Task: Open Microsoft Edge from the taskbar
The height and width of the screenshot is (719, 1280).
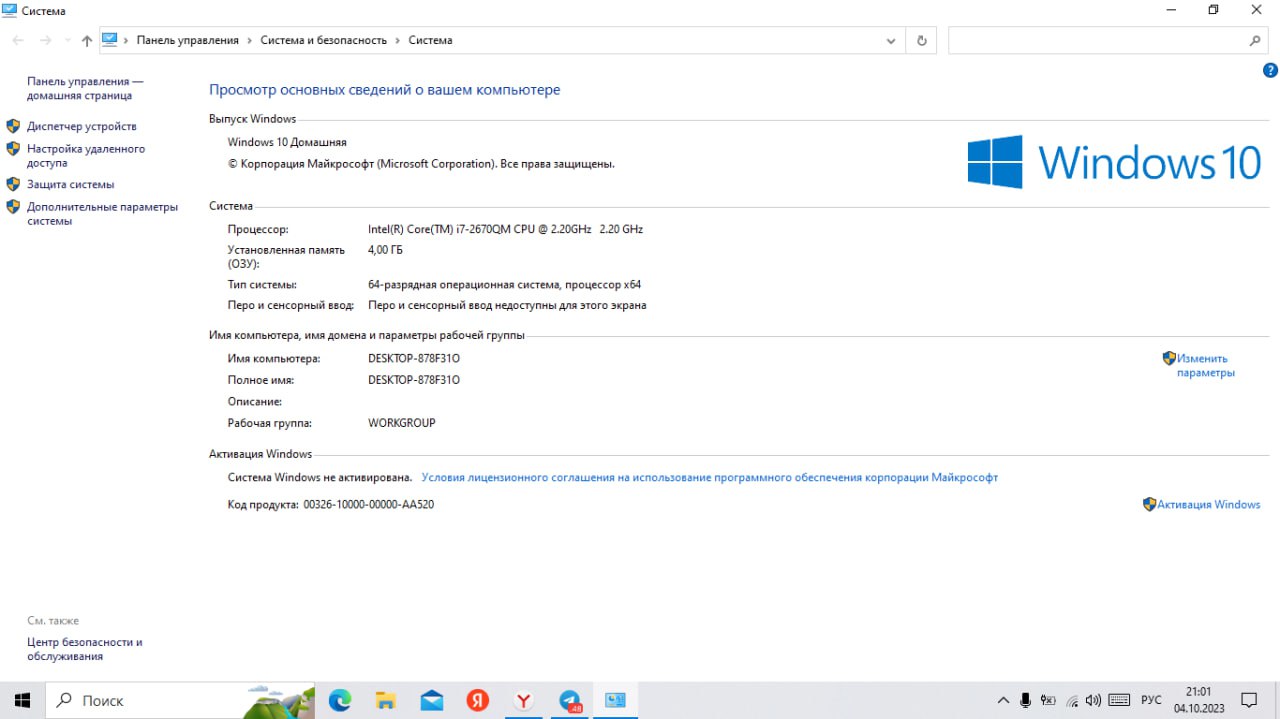Action: click(340, 700)
